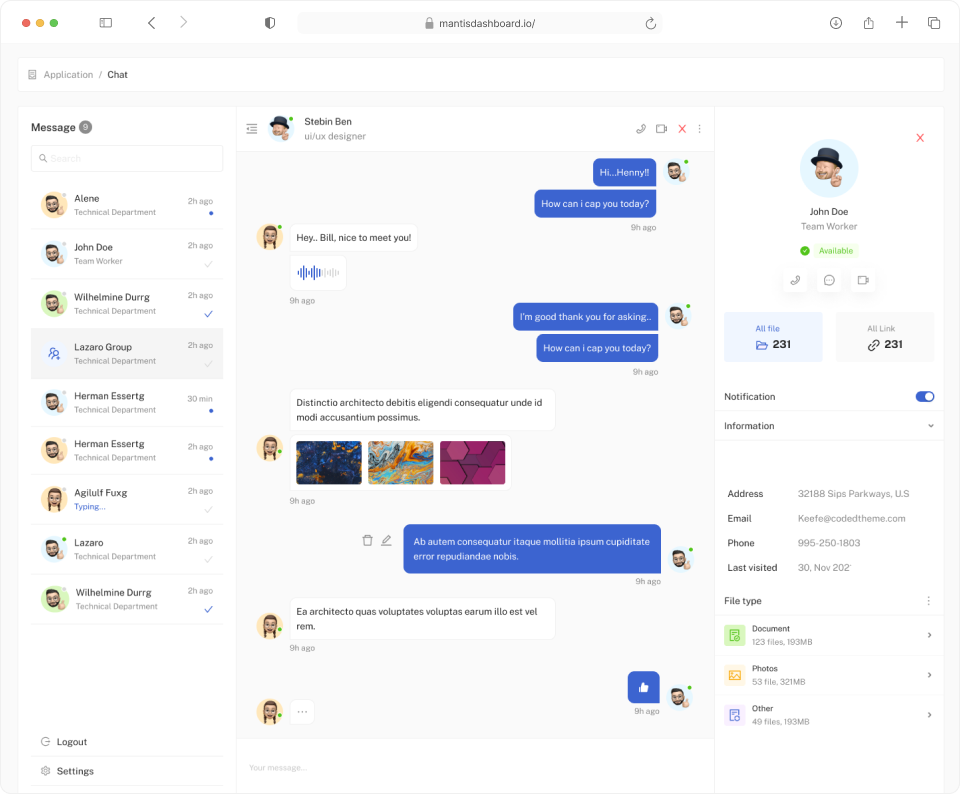Viewport: 960px width, 794px height.
Task: Click the message icon under John Doe's profile
Action: pyautogui.click(x=829, y=280)
